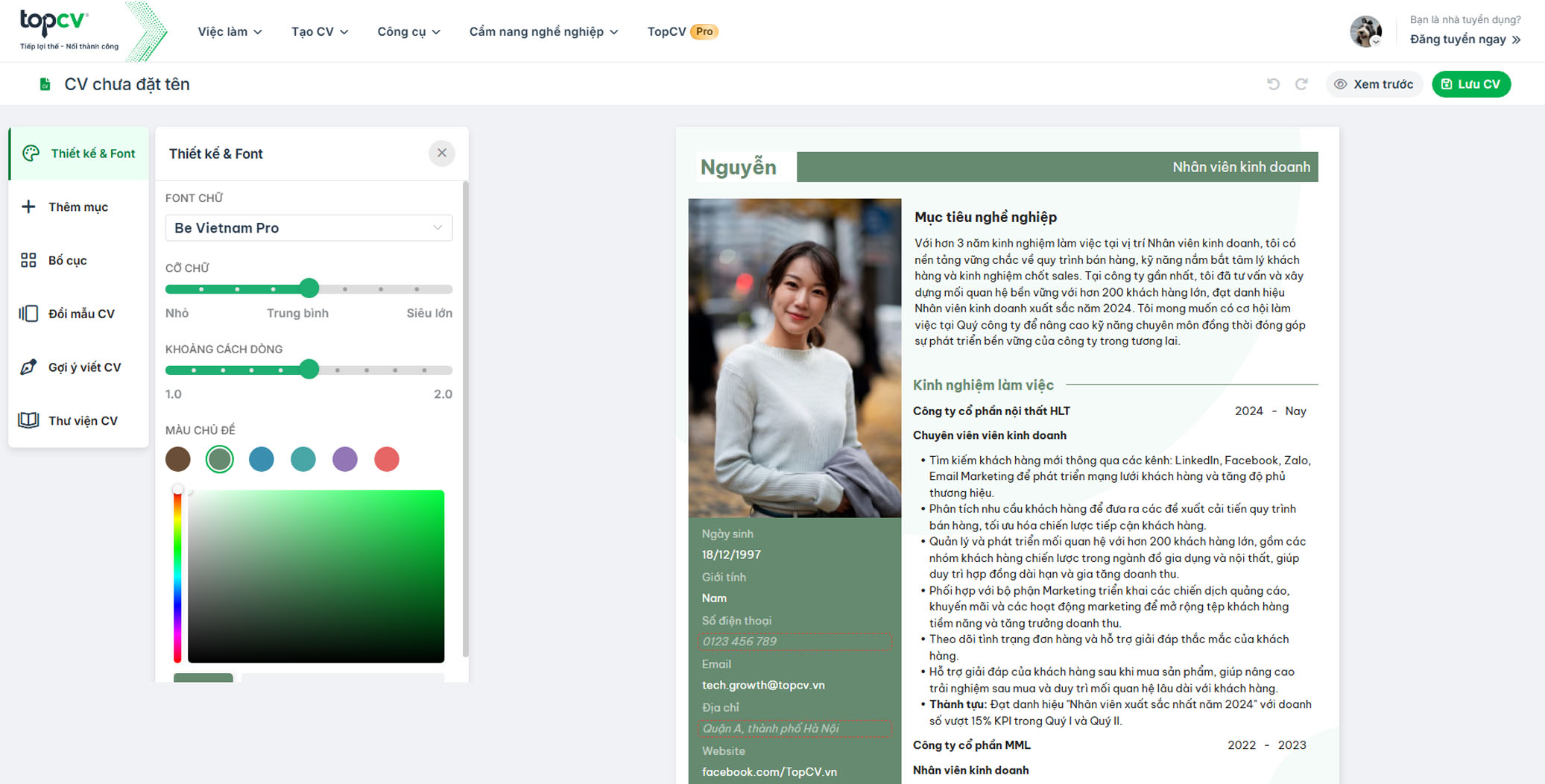
Task: Click Công ty cổ phần nội thất HLT
Action: click(x=991, y=411)
